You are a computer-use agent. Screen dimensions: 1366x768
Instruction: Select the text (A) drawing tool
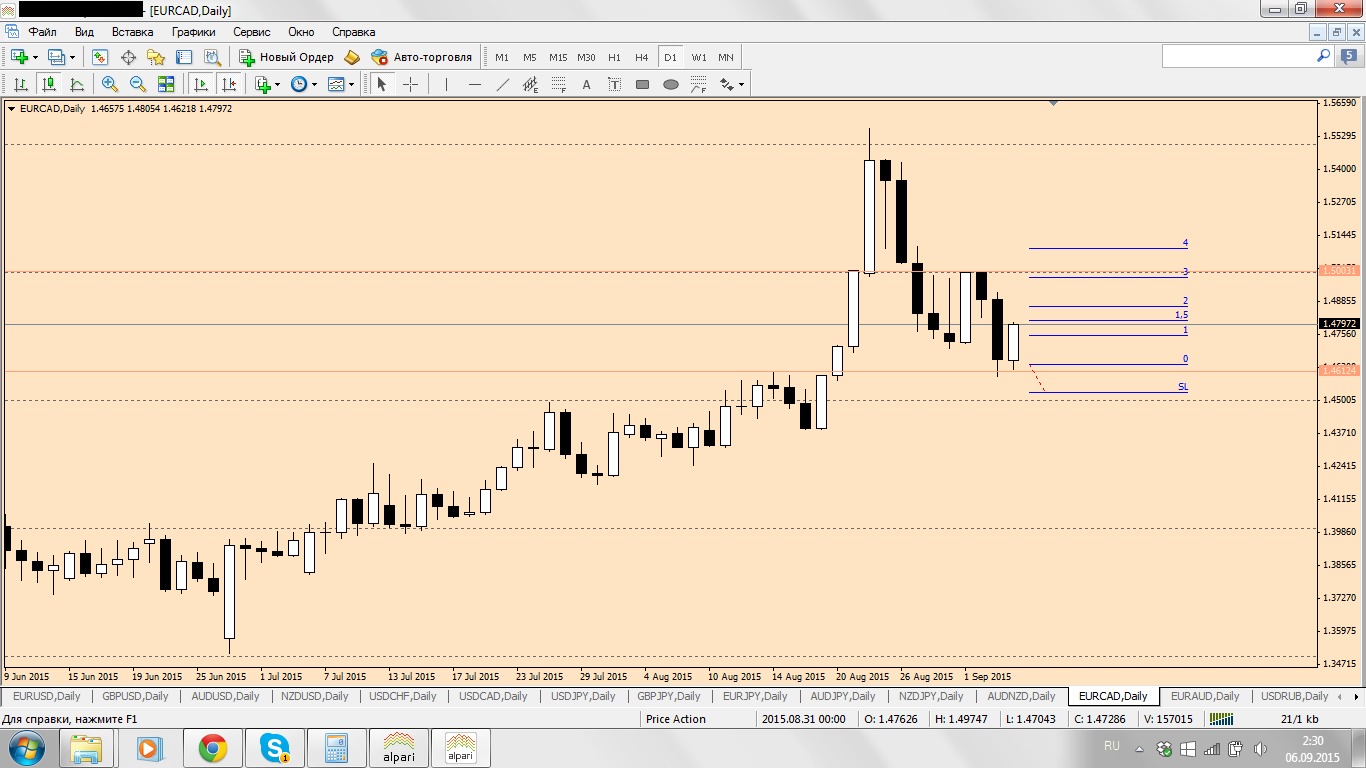pyautogui.click(x=587, y=85)
